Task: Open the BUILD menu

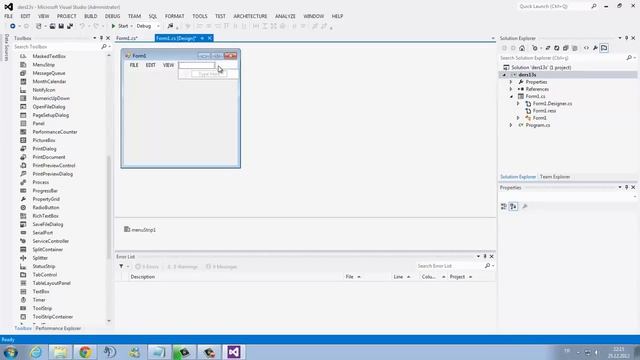Action: click(91, 16)
